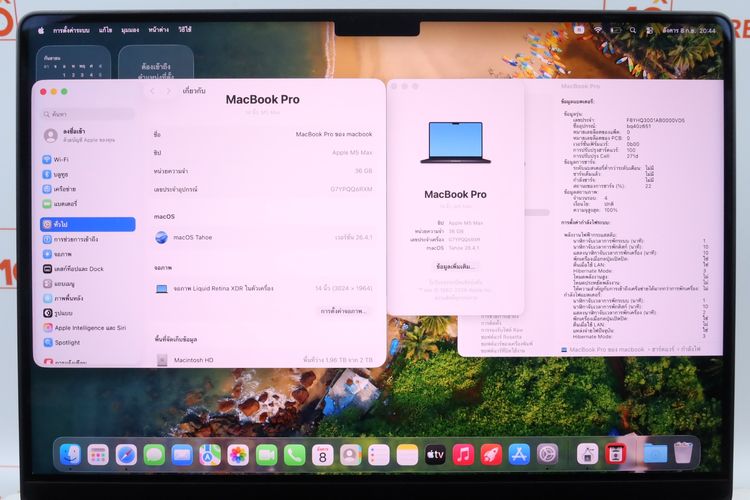
Task: Open Photos from the Dock
Action: point(238,455)
